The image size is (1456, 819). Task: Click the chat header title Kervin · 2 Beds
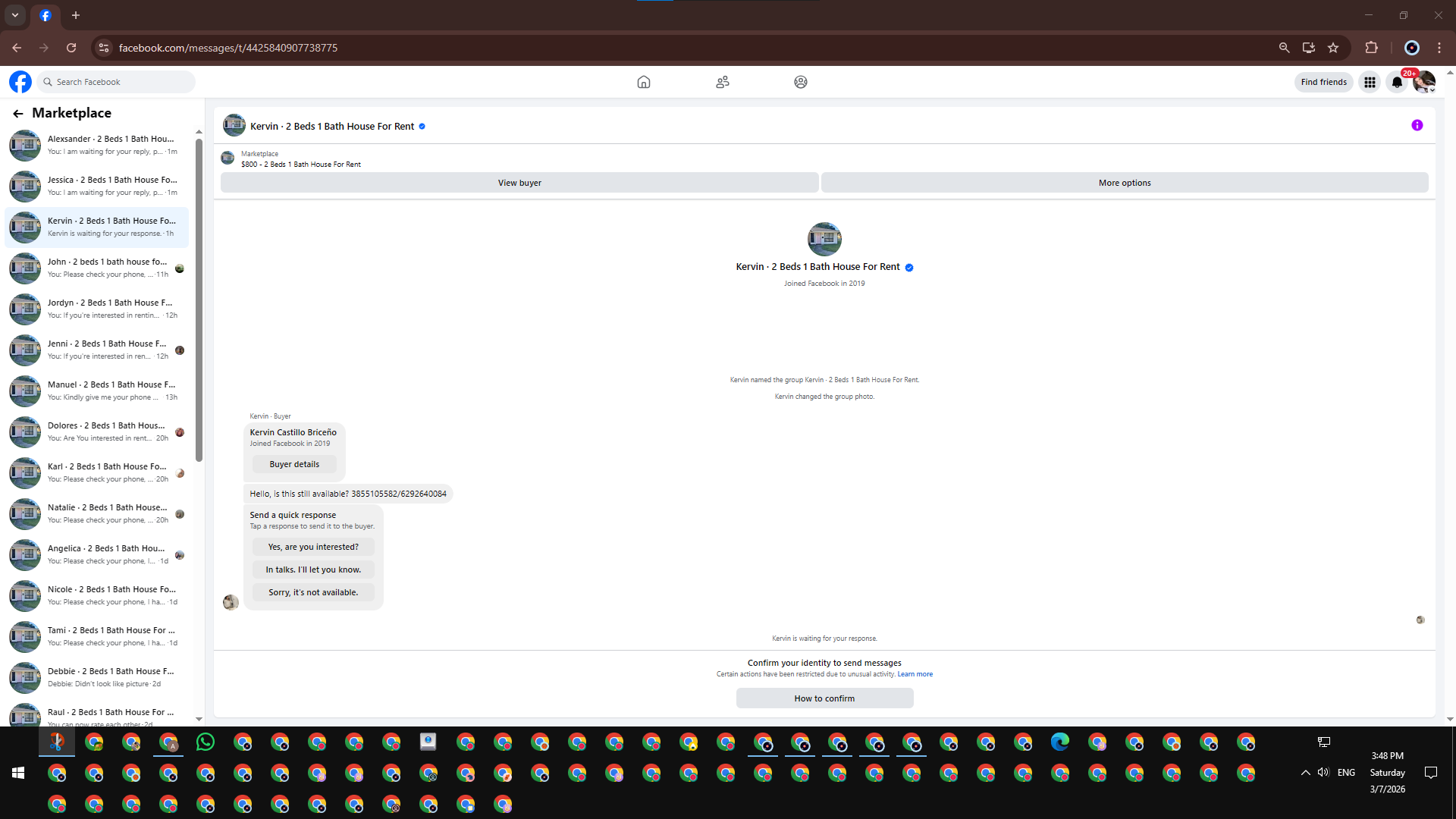[332, 127]
